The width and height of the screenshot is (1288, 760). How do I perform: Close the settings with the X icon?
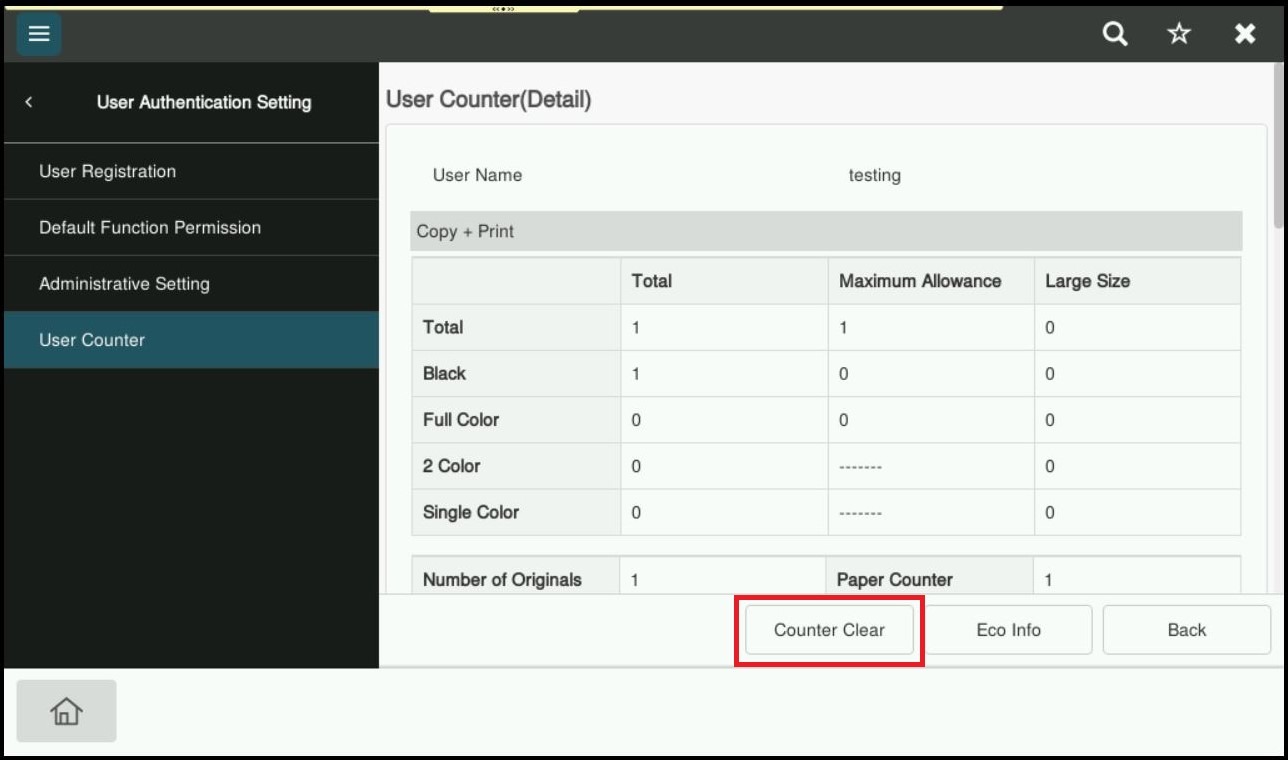tap(1245, 34)
